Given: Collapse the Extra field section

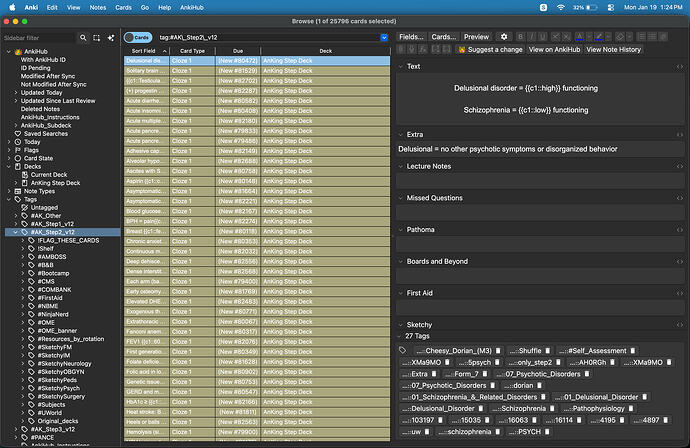Looking at the screenshot, I should 401,134.
